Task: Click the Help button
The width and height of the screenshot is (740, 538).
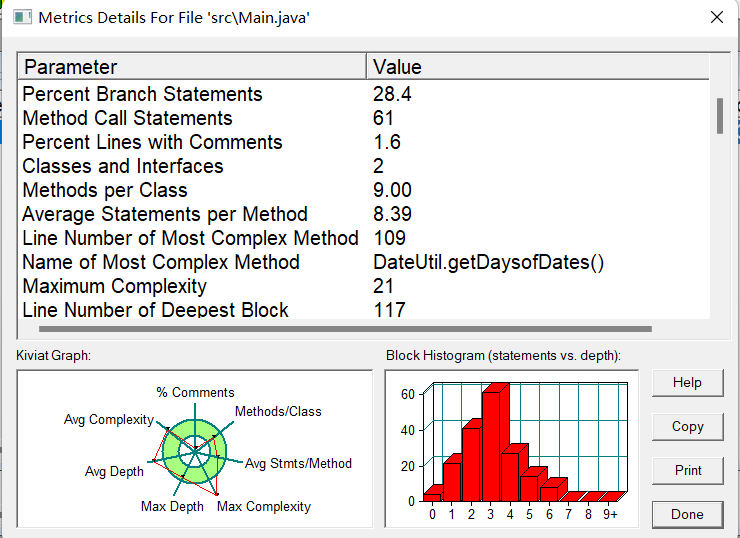Action: [x=687, y=383]
